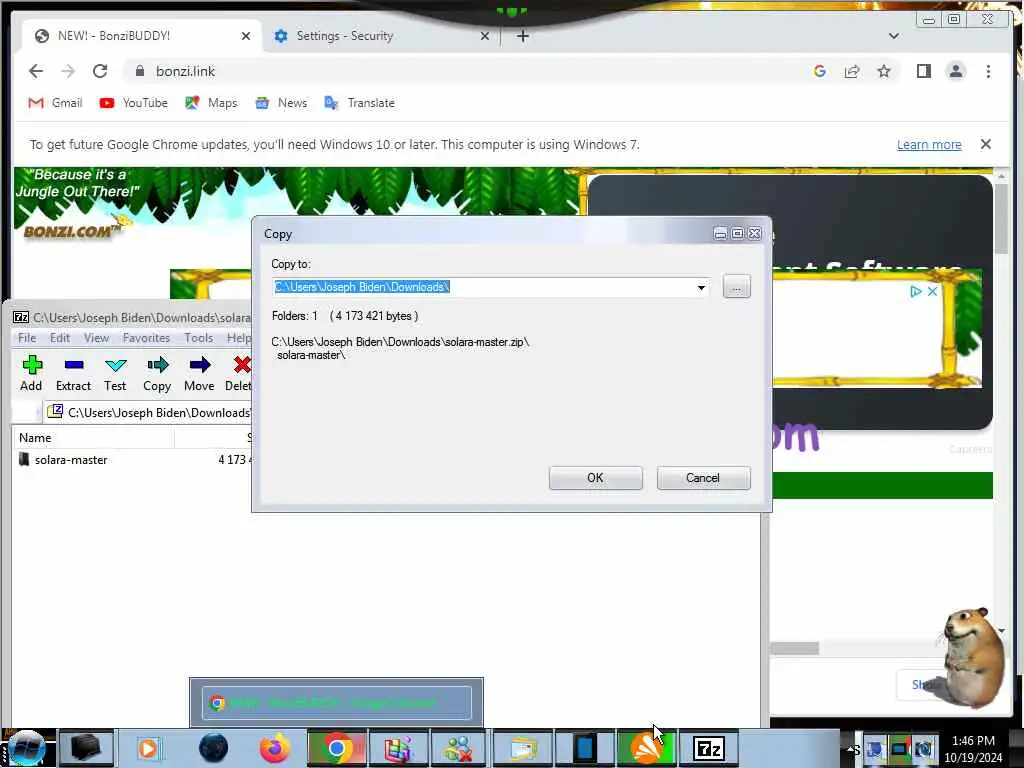Screen dimensions: 1024x768
Task: Open 7-Zip View menu
Action: pos(96,338)
